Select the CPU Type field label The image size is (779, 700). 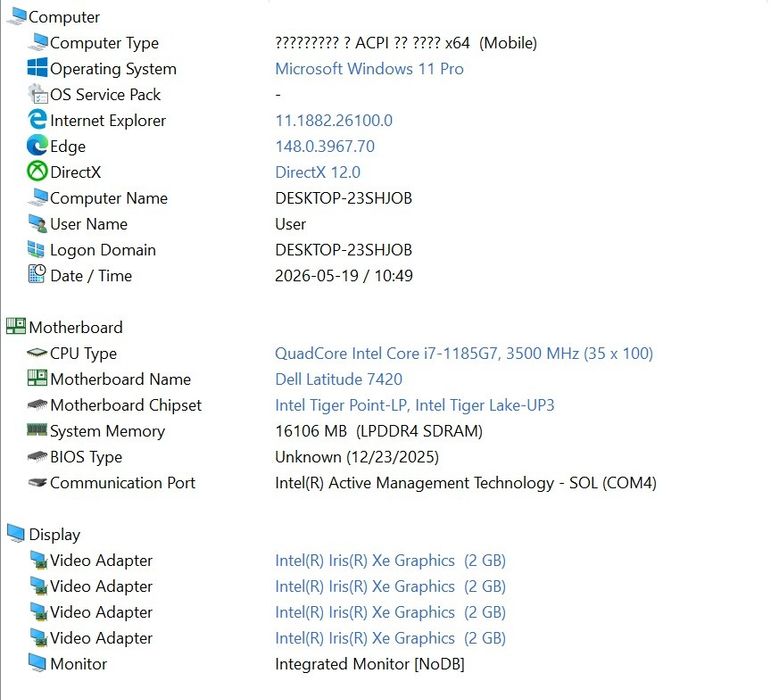point(83,354)
